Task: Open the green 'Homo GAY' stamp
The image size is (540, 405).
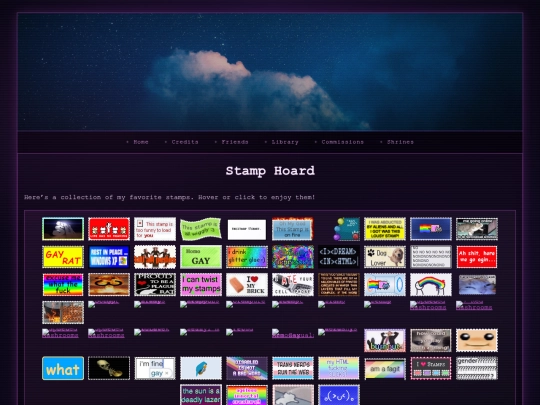Action: pos(201,257)
